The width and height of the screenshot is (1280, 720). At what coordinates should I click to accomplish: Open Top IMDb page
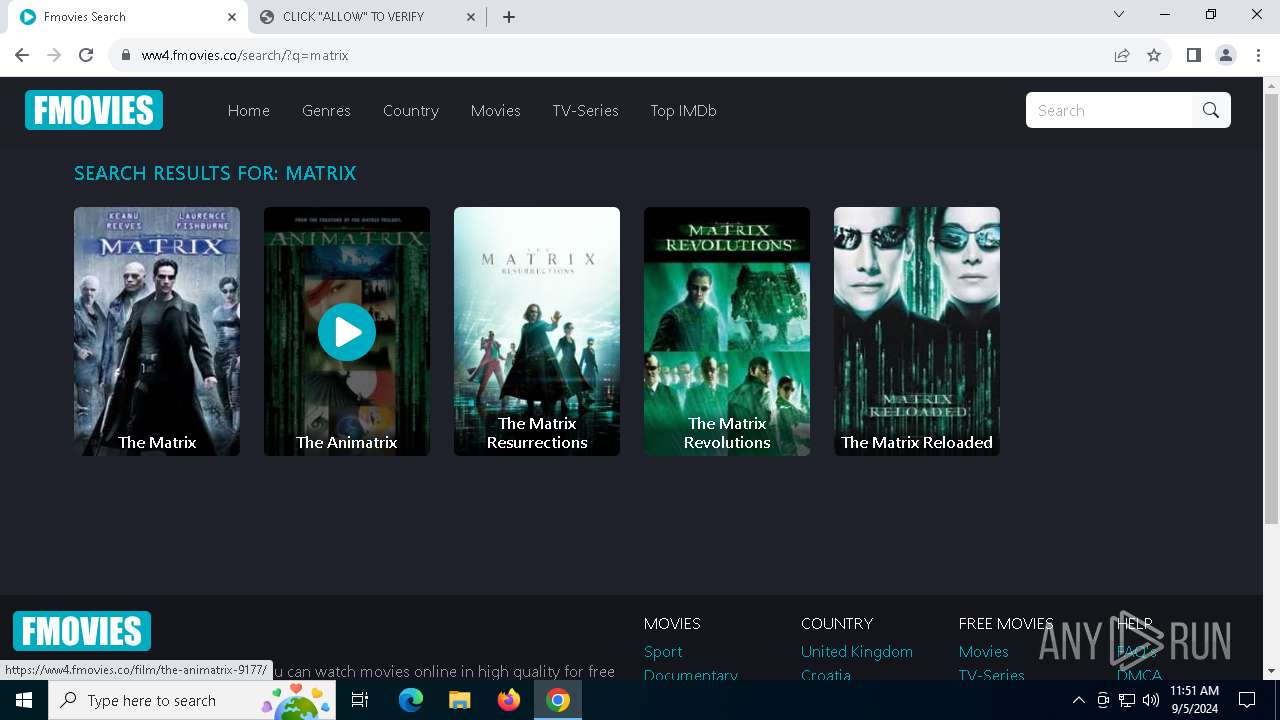point(683,111)
